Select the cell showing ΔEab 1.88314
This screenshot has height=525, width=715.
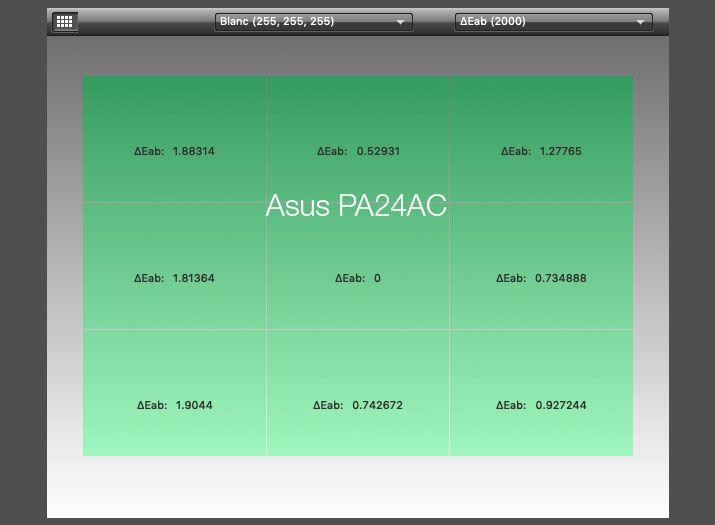coord(175,139)
